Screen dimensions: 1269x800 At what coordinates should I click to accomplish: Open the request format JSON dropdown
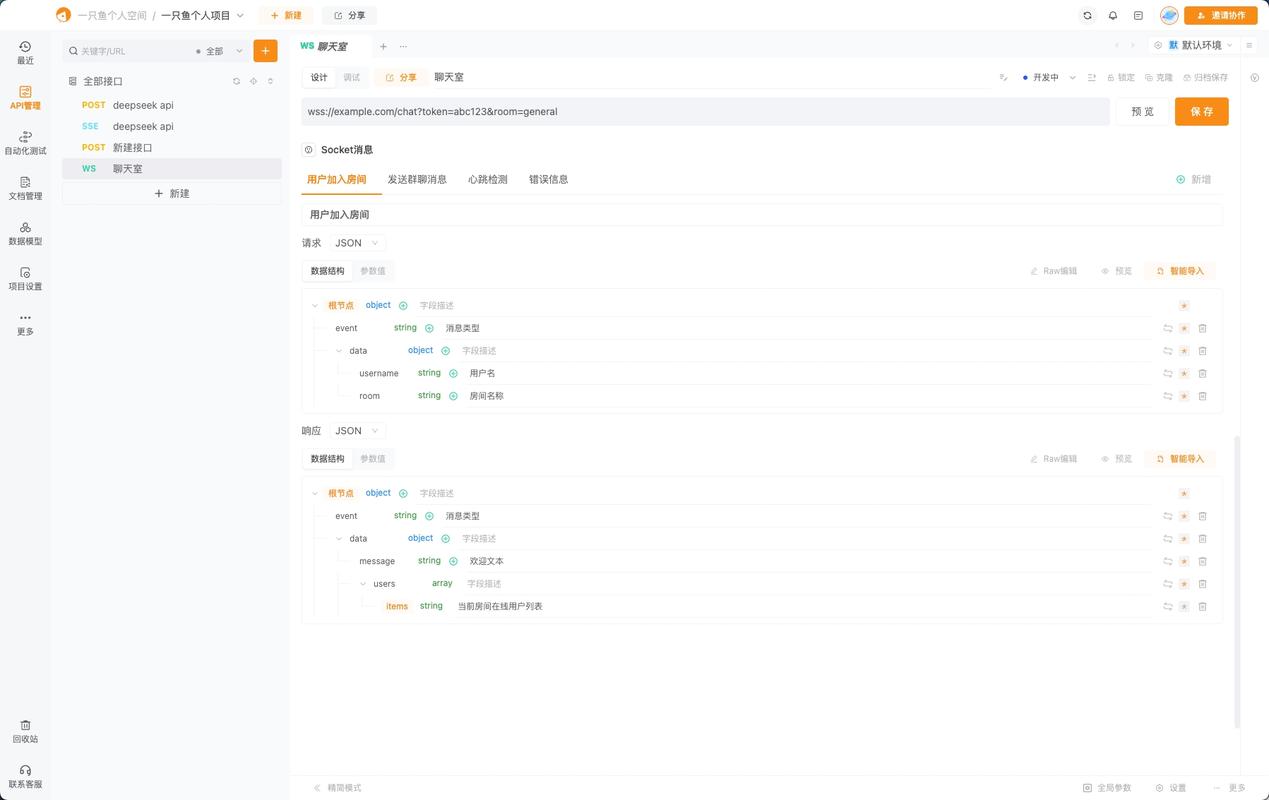(357, 243)
